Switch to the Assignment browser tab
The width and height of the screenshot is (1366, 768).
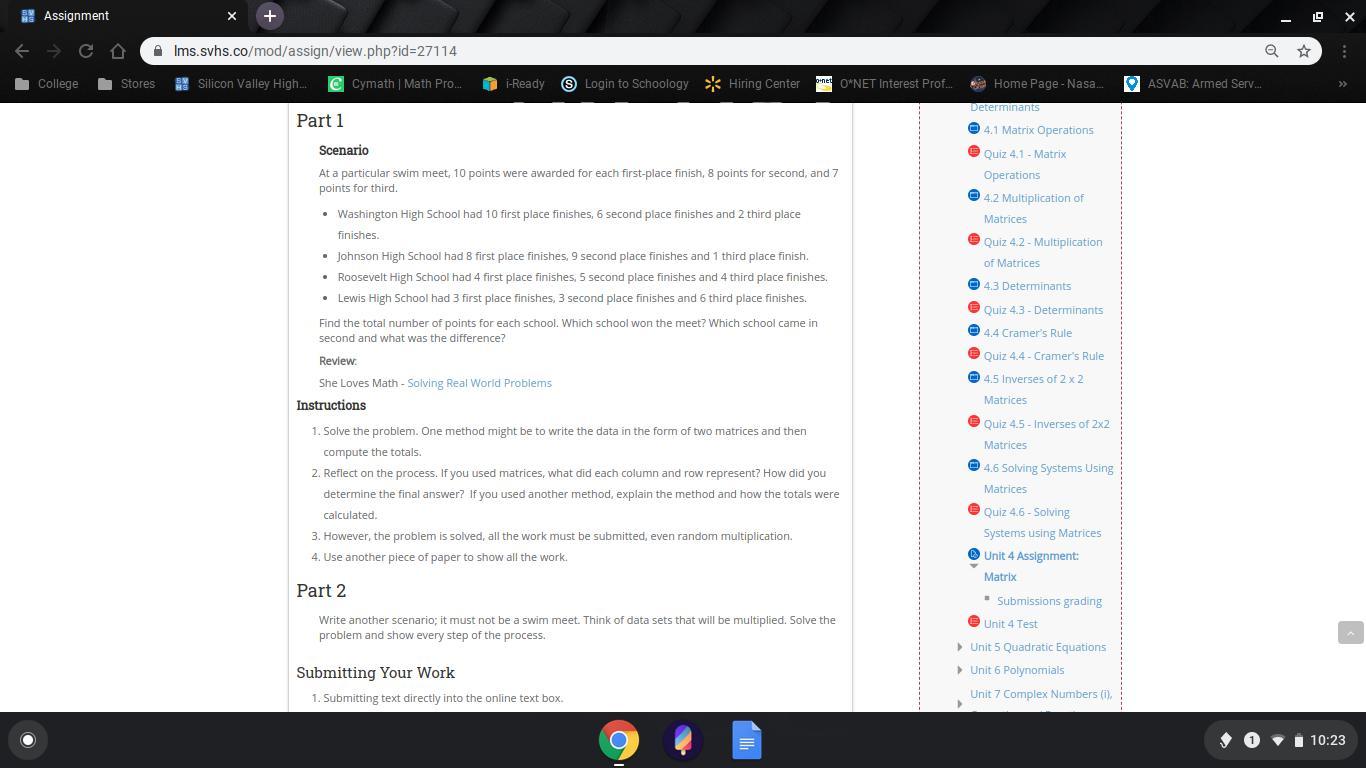pos(124,16)
